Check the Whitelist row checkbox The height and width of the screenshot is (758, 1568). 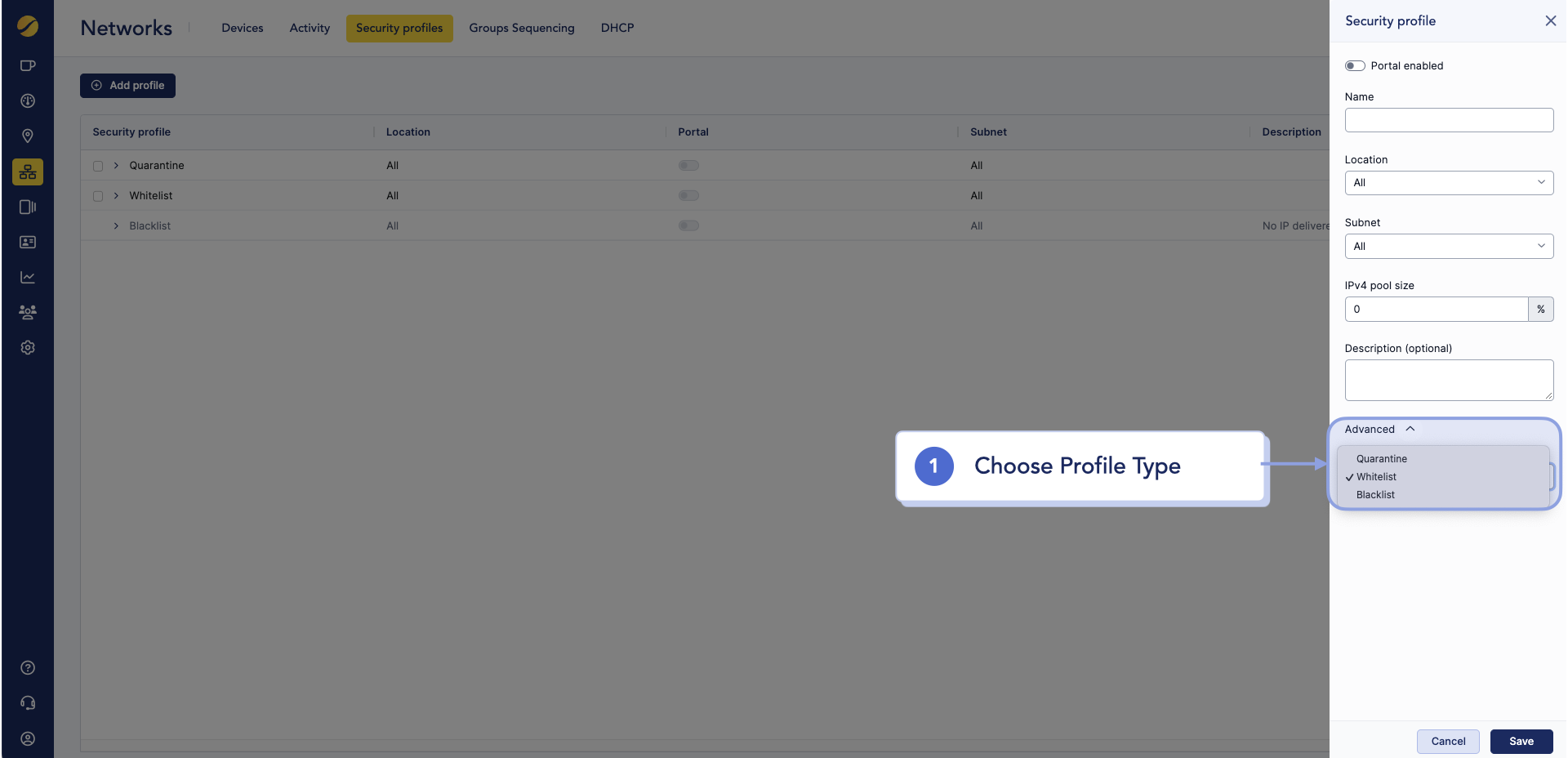[98, 196]
